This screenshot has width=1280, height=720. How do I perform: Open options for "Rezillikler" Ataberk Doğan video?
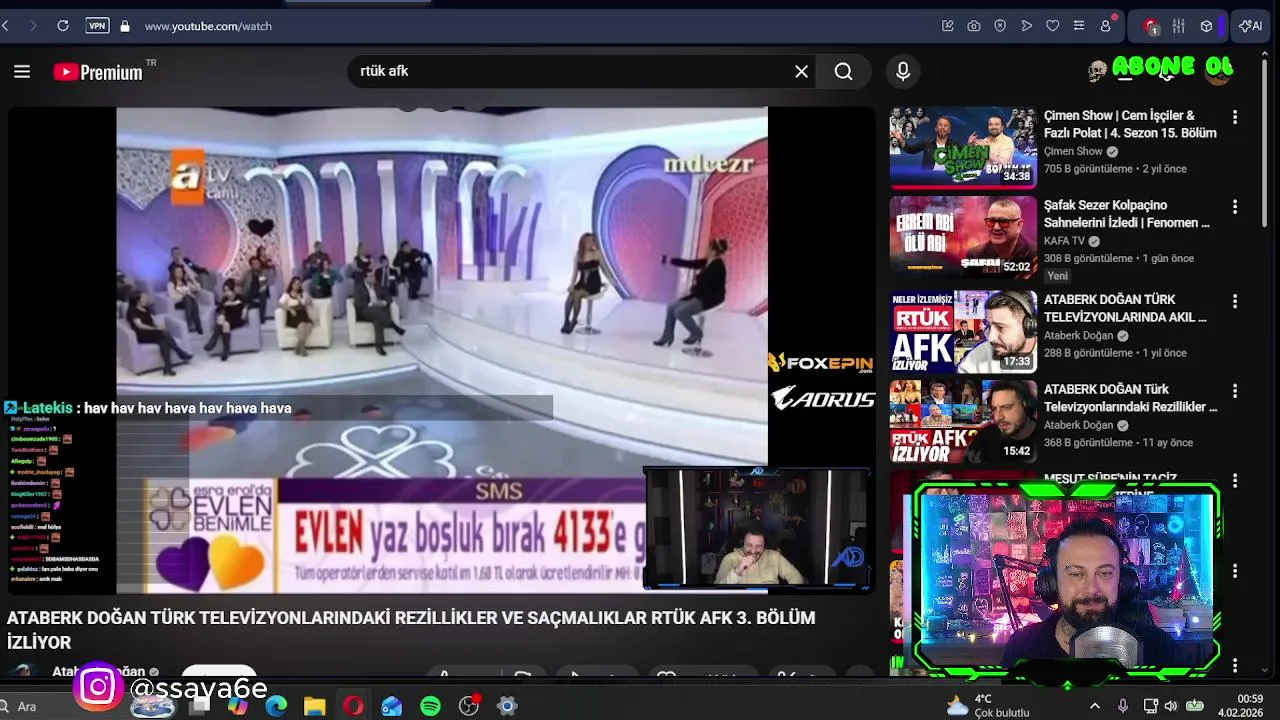pos(1235,391)
